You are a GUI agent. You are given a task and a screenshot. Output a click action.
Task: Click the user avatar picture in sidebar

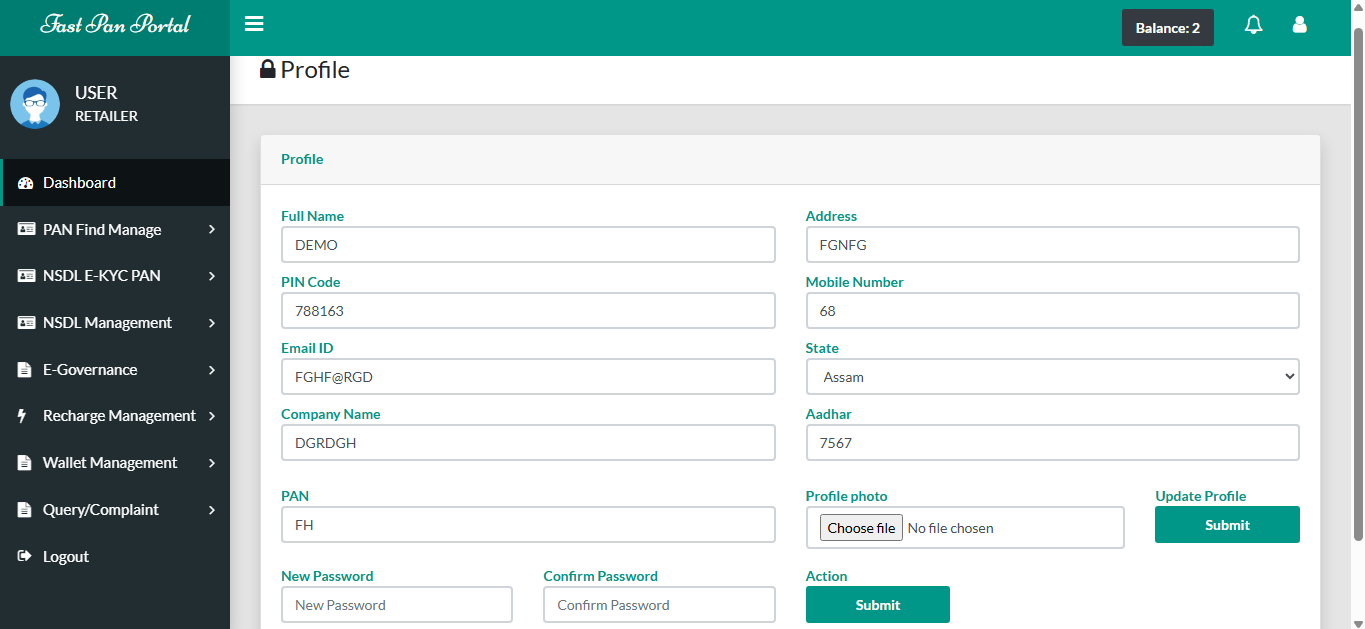[35, 104]
